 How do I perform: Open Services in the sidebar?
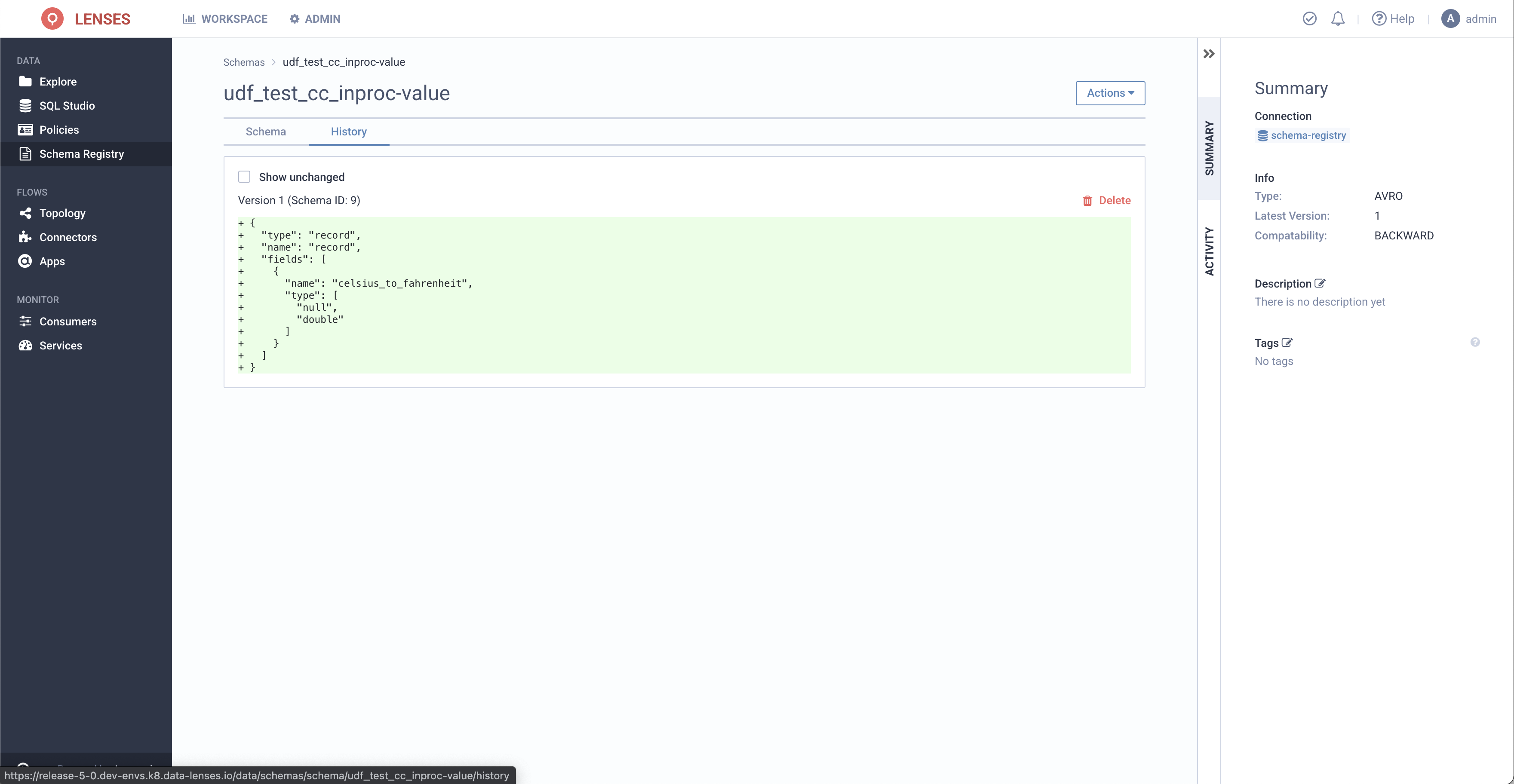pos(61,346)
